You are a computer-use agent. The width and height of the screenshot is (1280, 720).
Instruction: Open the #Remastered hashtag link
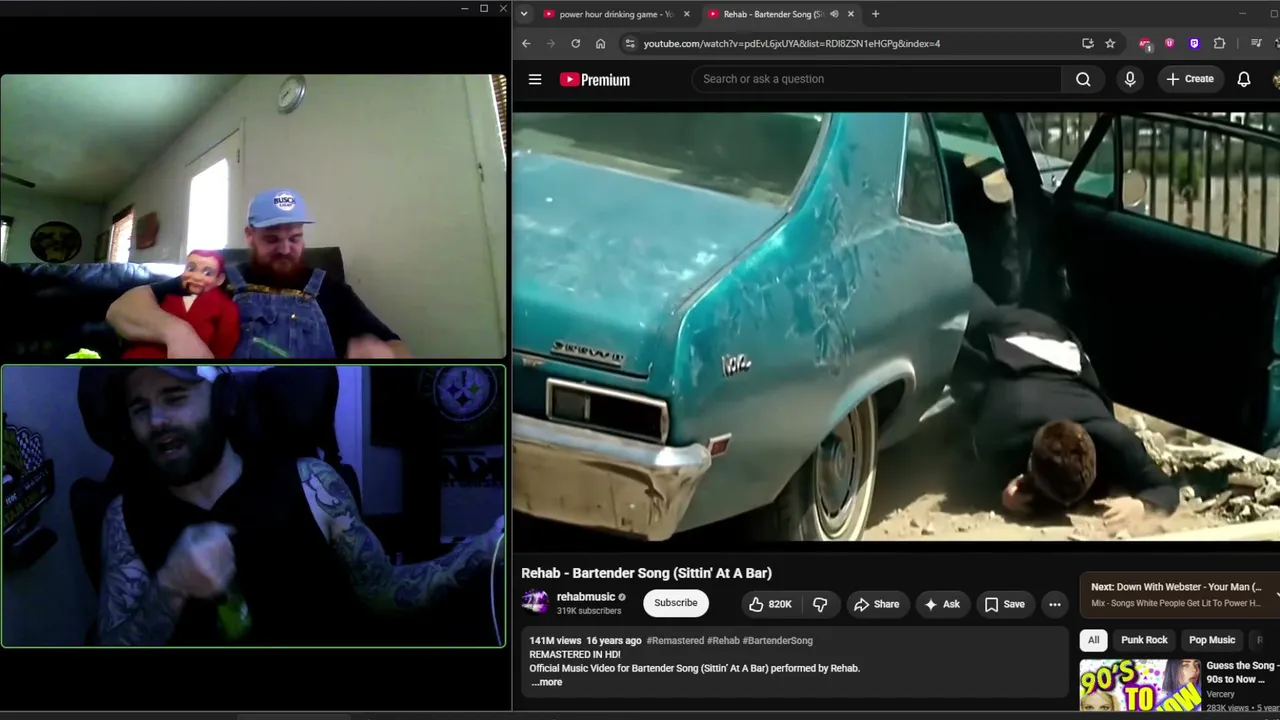tap(675, 640)
